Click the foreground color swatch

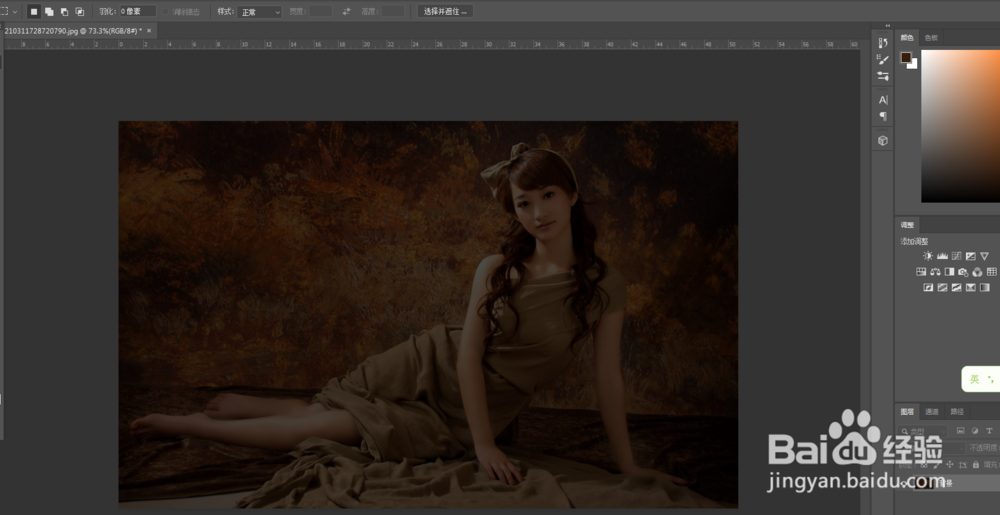pos(906,58)
